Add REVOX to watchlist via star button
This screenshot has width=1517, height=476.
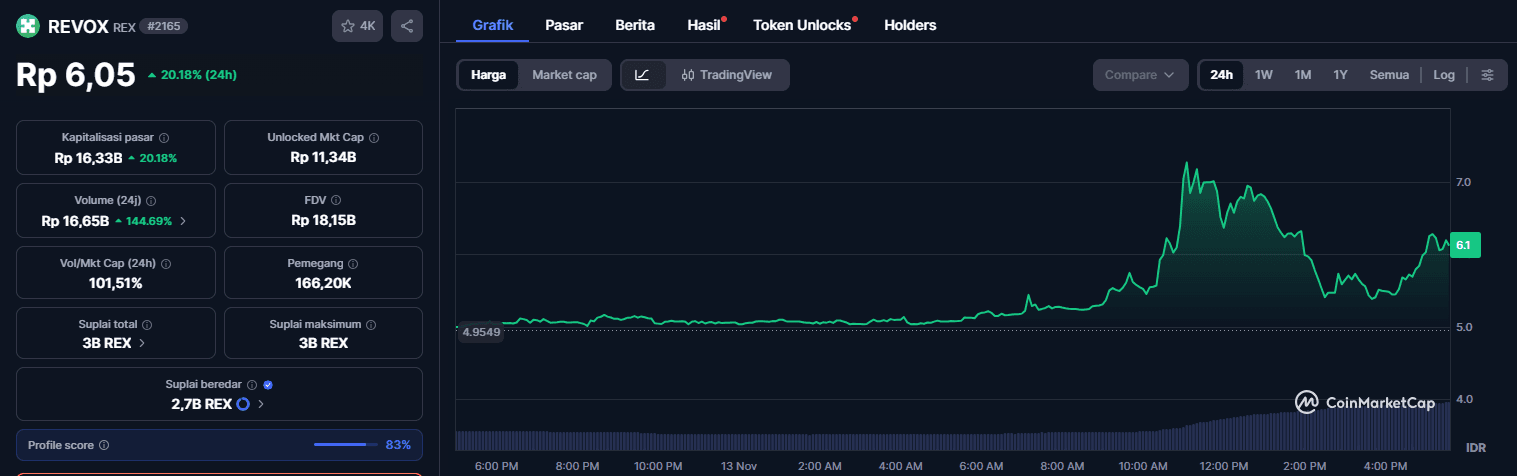point(358,27)
